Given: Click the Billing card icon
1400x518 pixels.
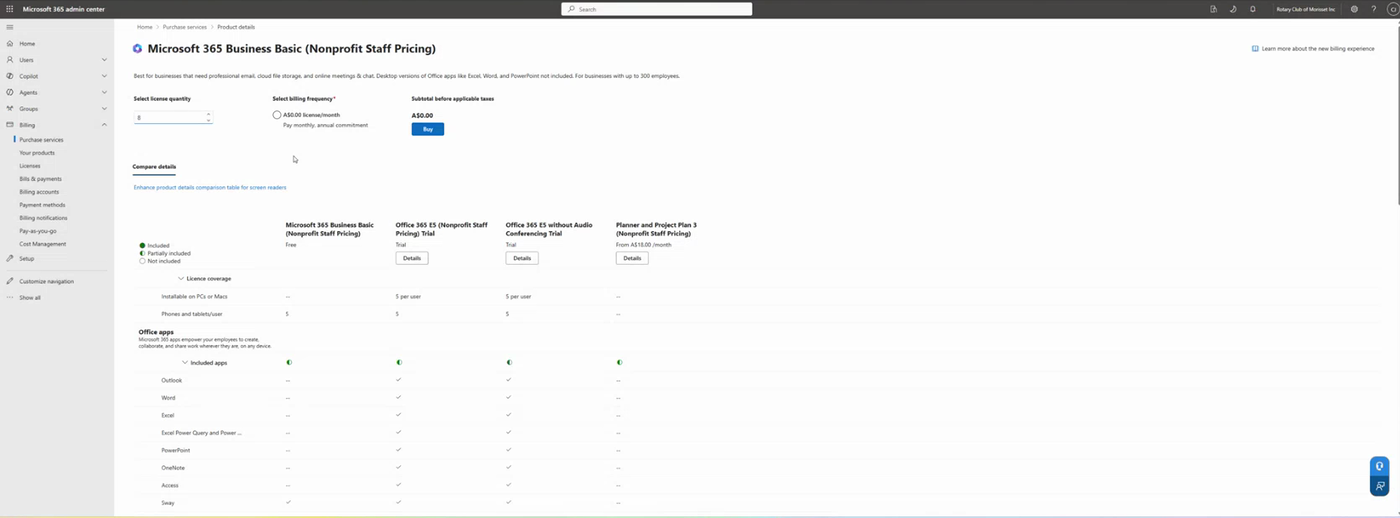Looking at the screenshot, I should 10,125.
